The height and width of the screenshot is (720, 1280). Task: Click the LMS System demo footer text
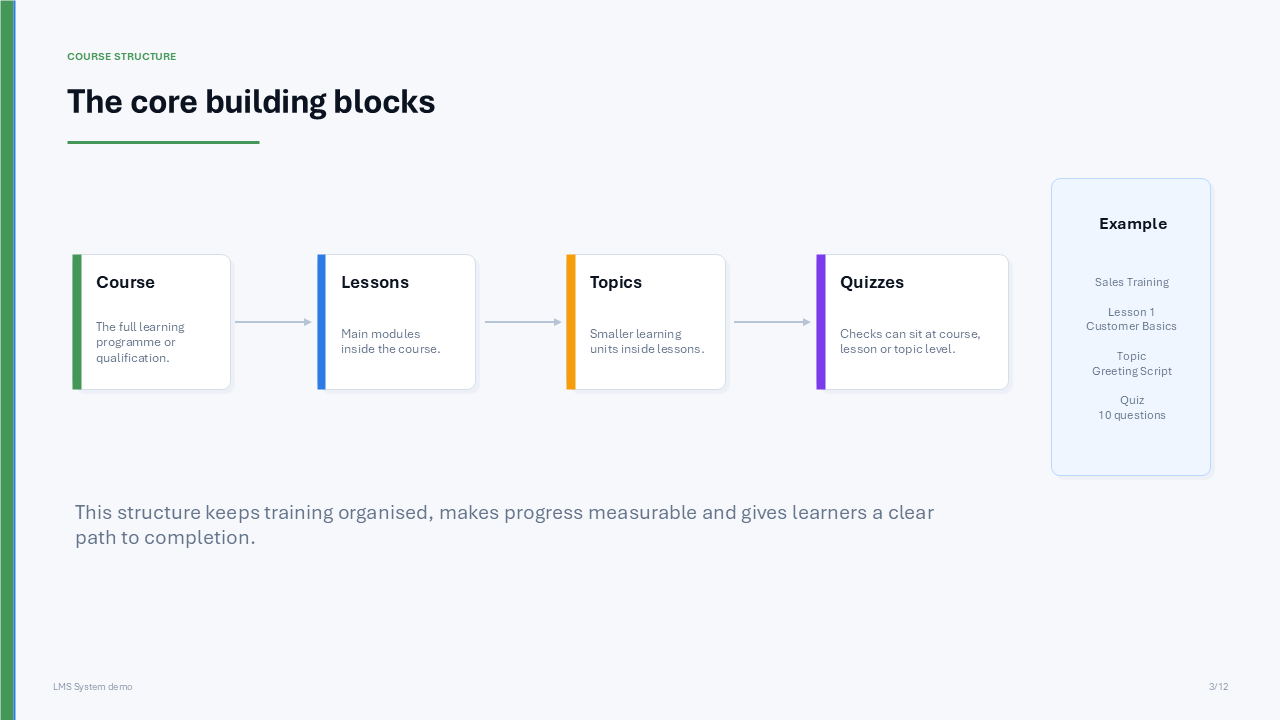click(93, 687)
